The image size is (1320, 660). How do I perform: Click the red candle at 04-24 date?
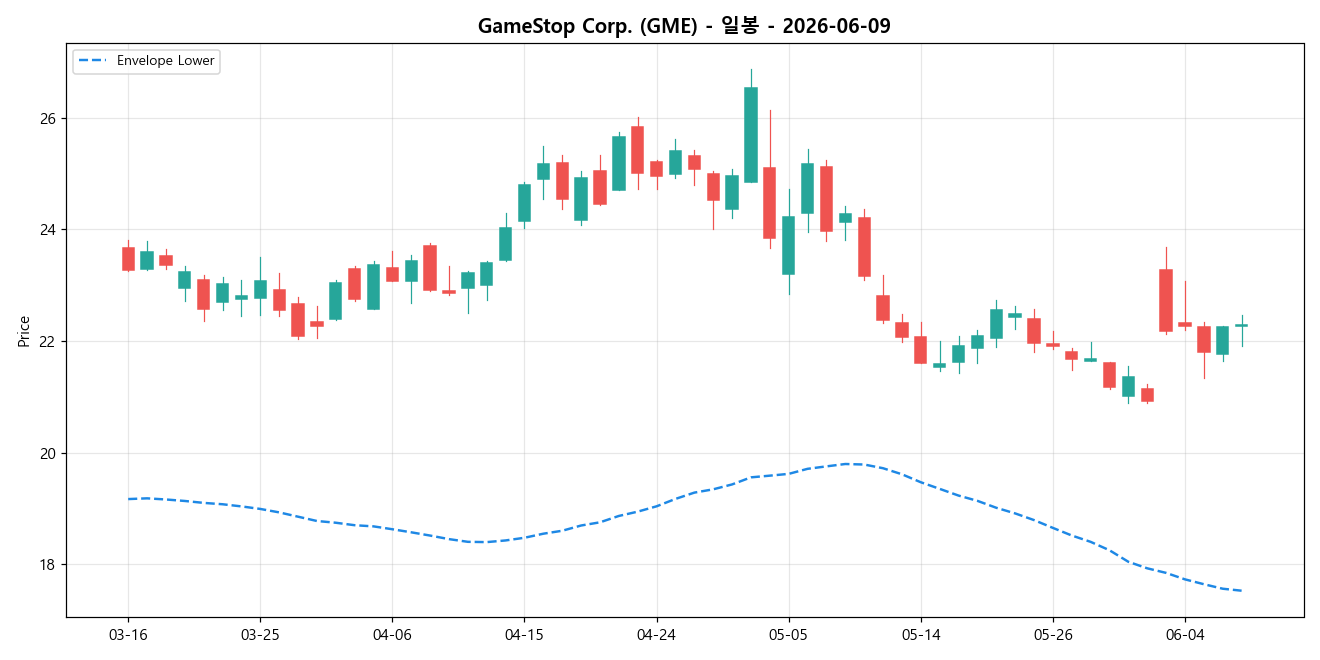(656, 169)
